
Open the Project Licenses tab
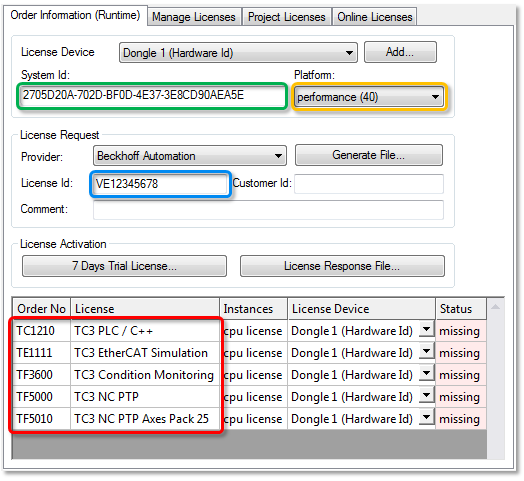pyautogui.click(x=287, y=17)
